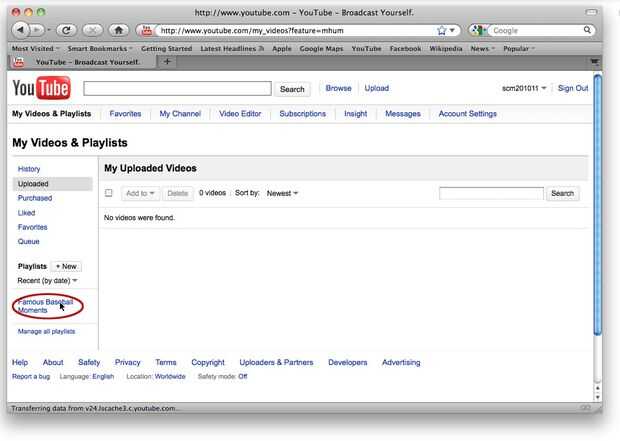Tick the select-all videos checkbox

(x=109, y=193)
